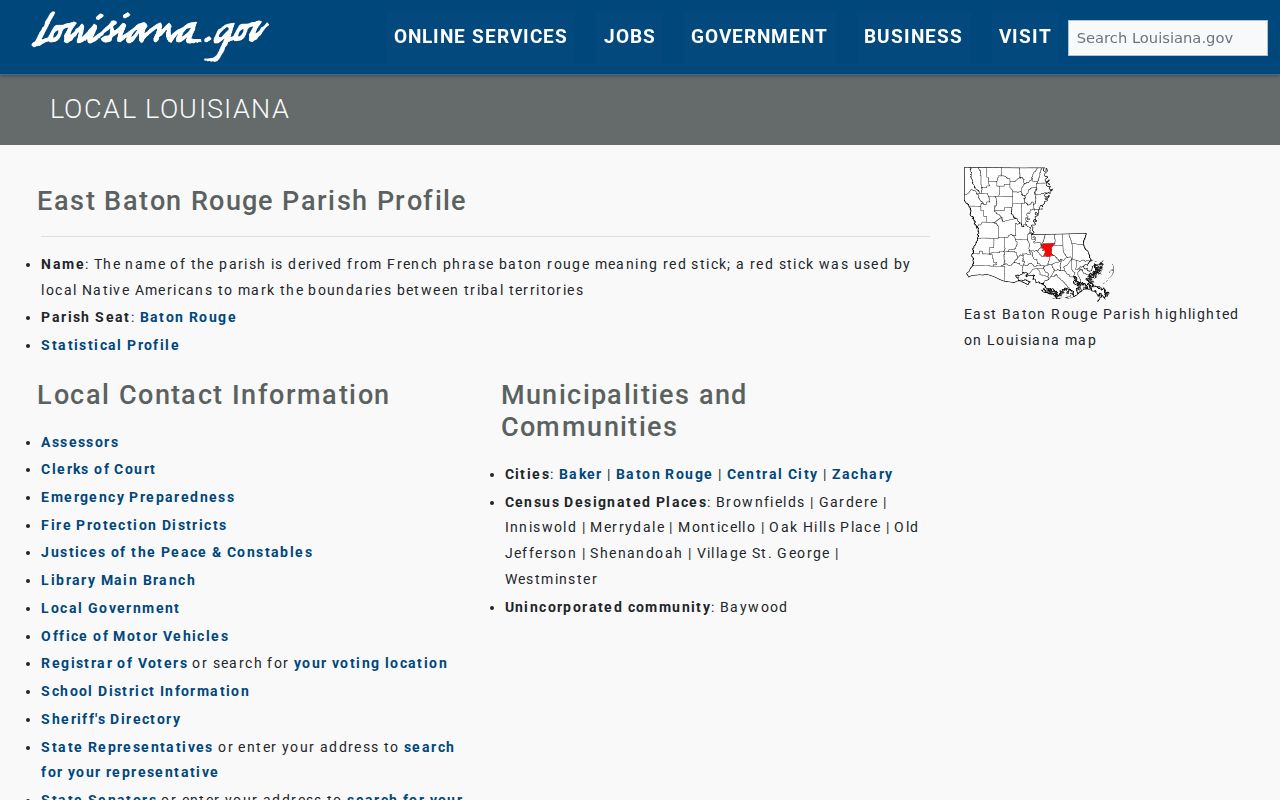Image resolution: width=1280 pixels, height=800 pixels.
Task: Open Clerks of Court link
Action: (98, 469)
